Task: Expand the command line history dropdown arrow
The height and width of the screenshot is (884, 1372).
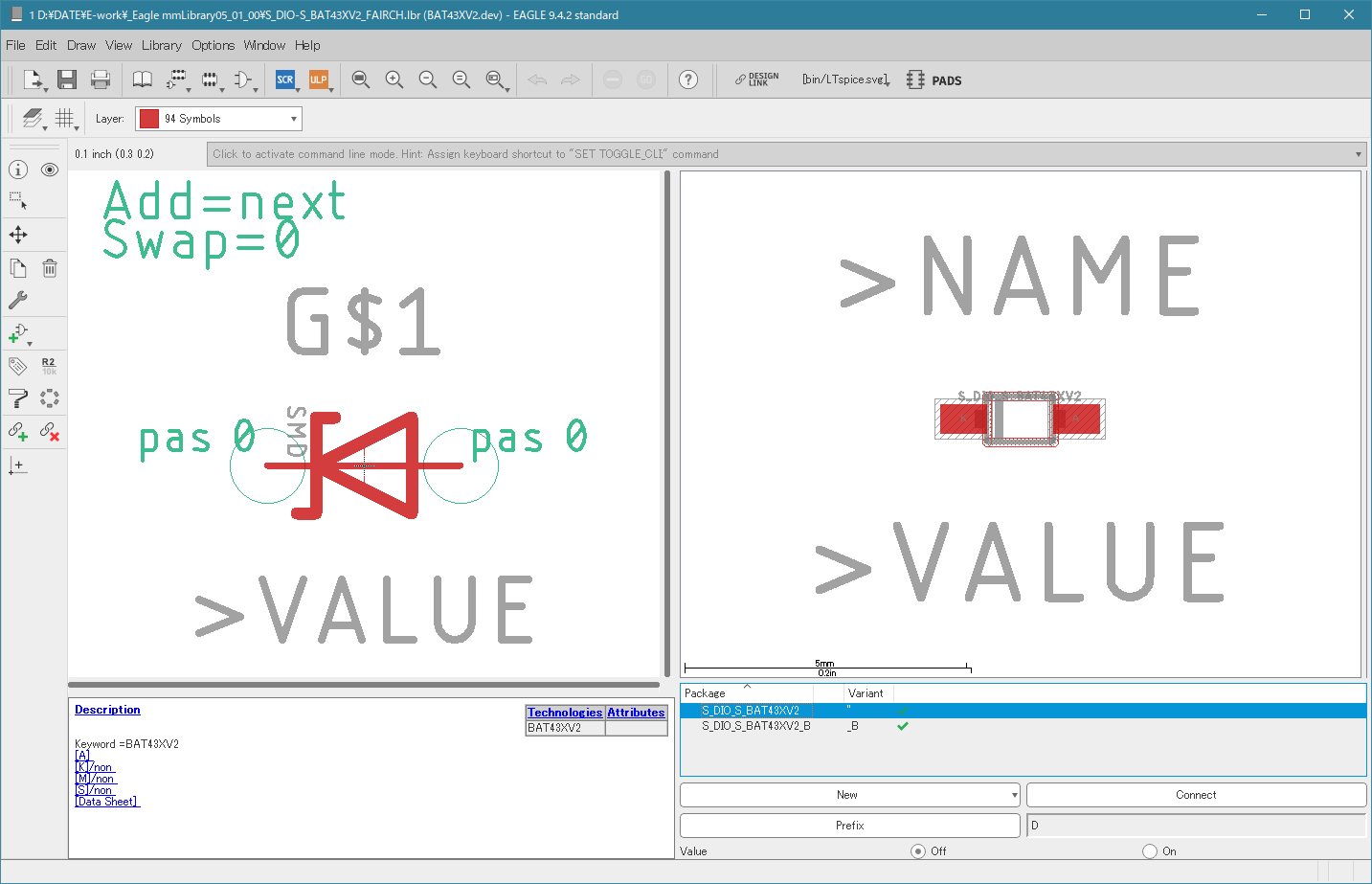Action: coord(1358,154)
